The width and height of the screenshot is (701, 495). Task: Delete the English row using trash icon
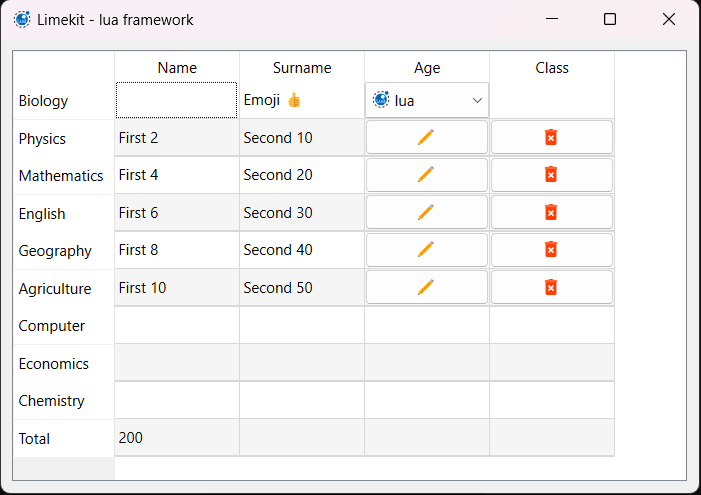coord(551,213)
